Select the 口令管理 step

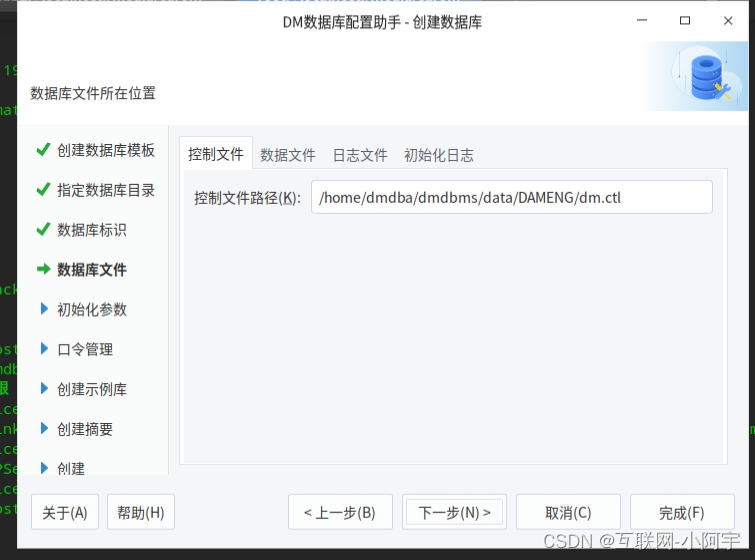coord(85,349)
